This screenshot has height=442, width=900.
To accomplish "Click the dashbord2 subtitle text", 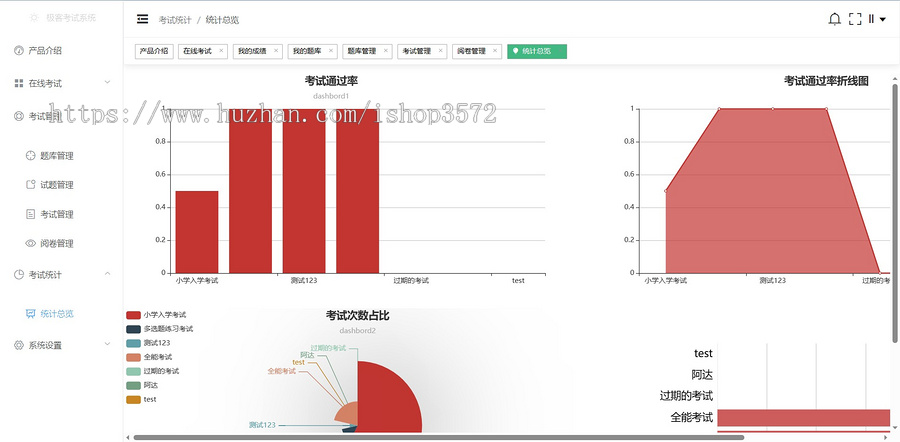I will point(358,331).
